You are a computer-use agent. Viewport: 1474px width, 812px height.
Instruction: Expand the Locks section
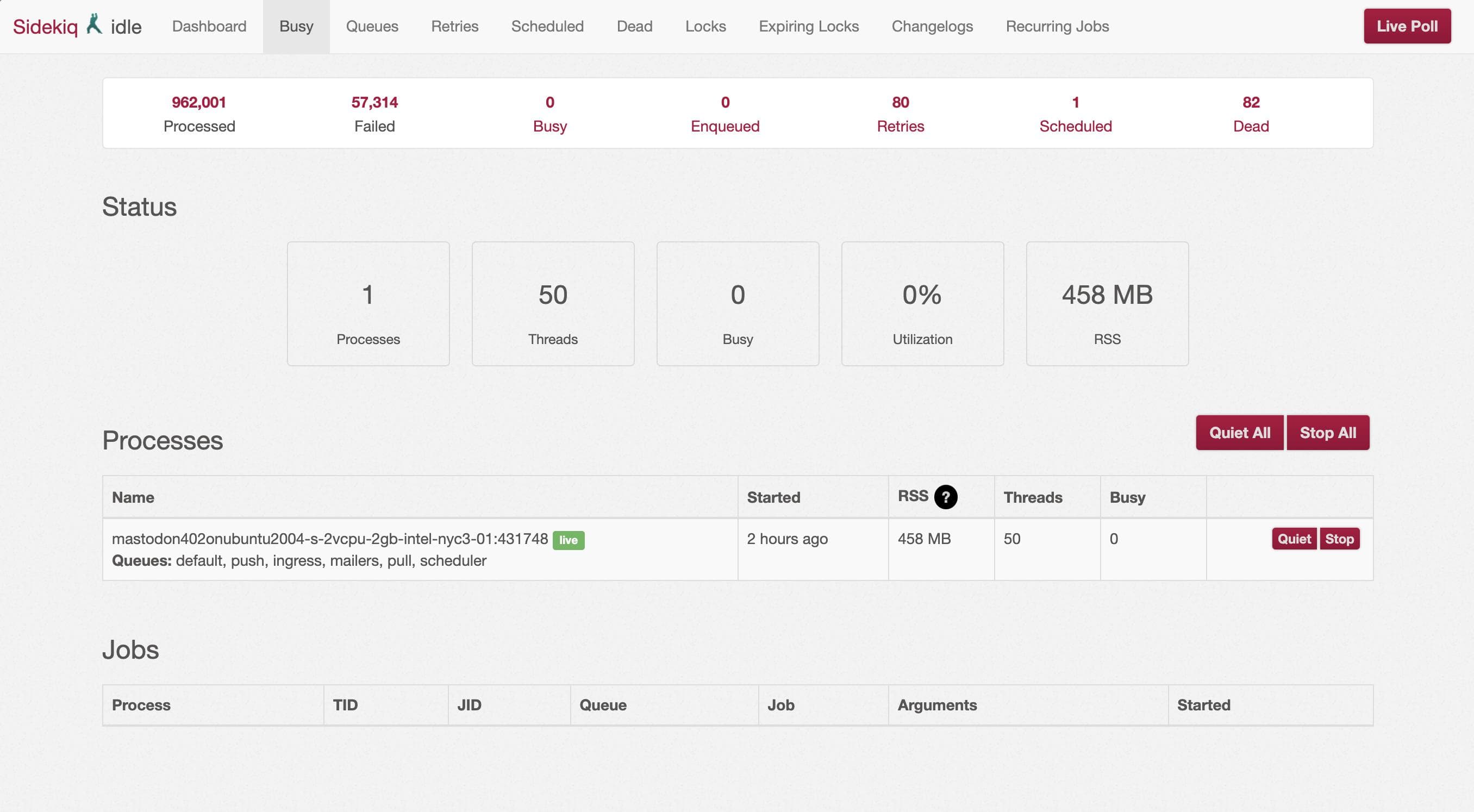[705, 26]
